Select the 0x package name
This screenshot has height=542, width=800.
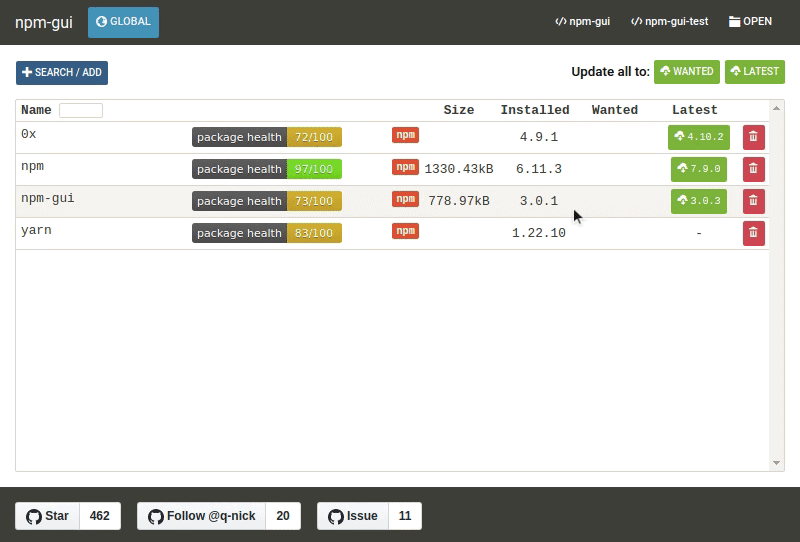[x=29, y=134]
